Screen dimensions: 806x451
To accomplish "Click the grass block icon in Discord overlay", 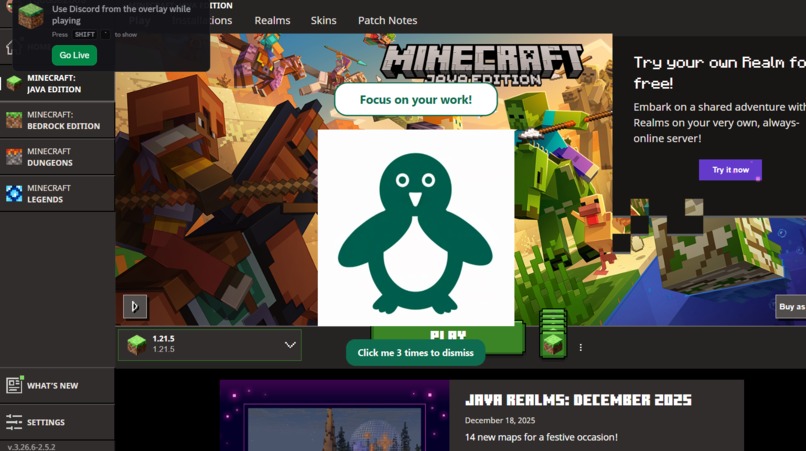I will click(31, 15).
